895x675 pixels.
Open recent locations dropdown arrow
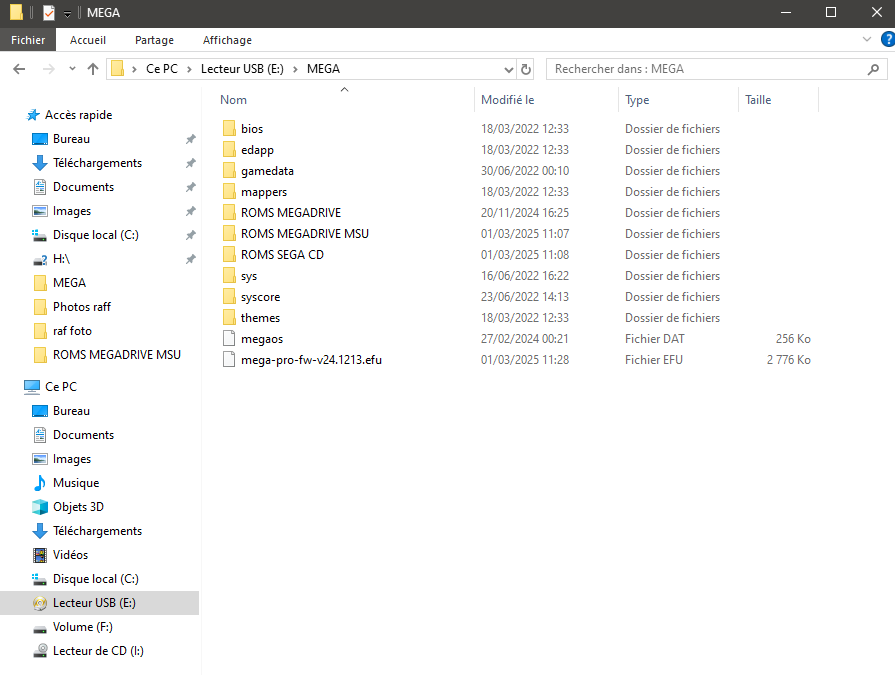[72, 68]
